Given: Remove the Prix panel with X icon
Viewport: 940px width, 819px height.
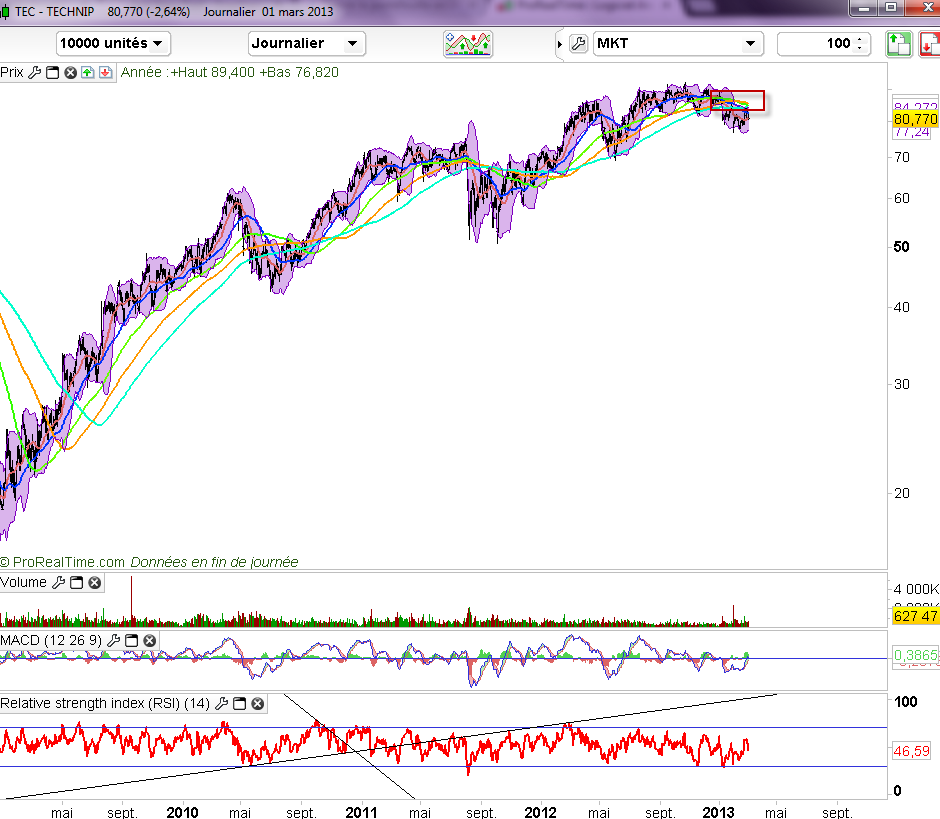Looking at the screenshot, I should click(71, 73).
